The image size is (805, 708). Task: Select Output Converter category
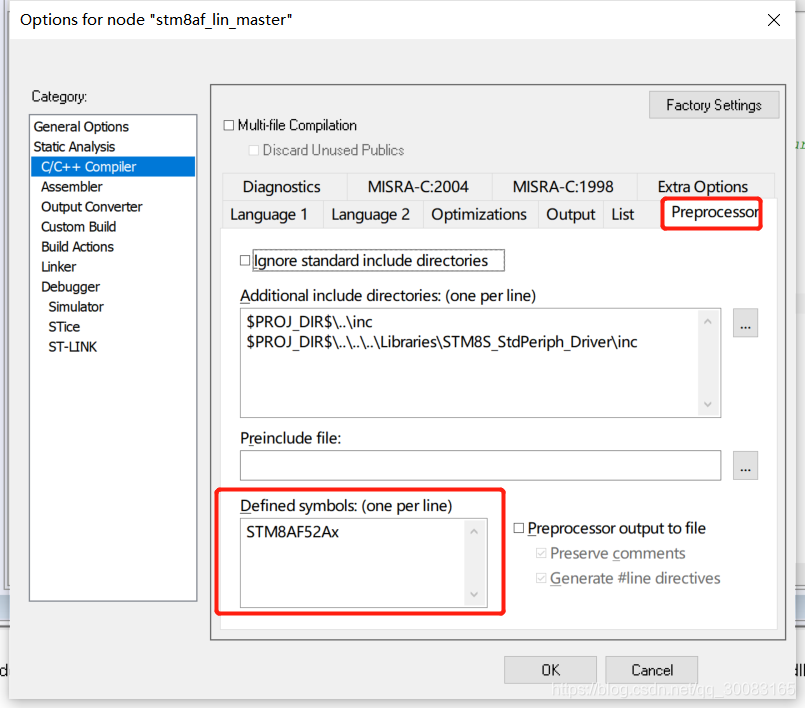click(x=91, y=207)
